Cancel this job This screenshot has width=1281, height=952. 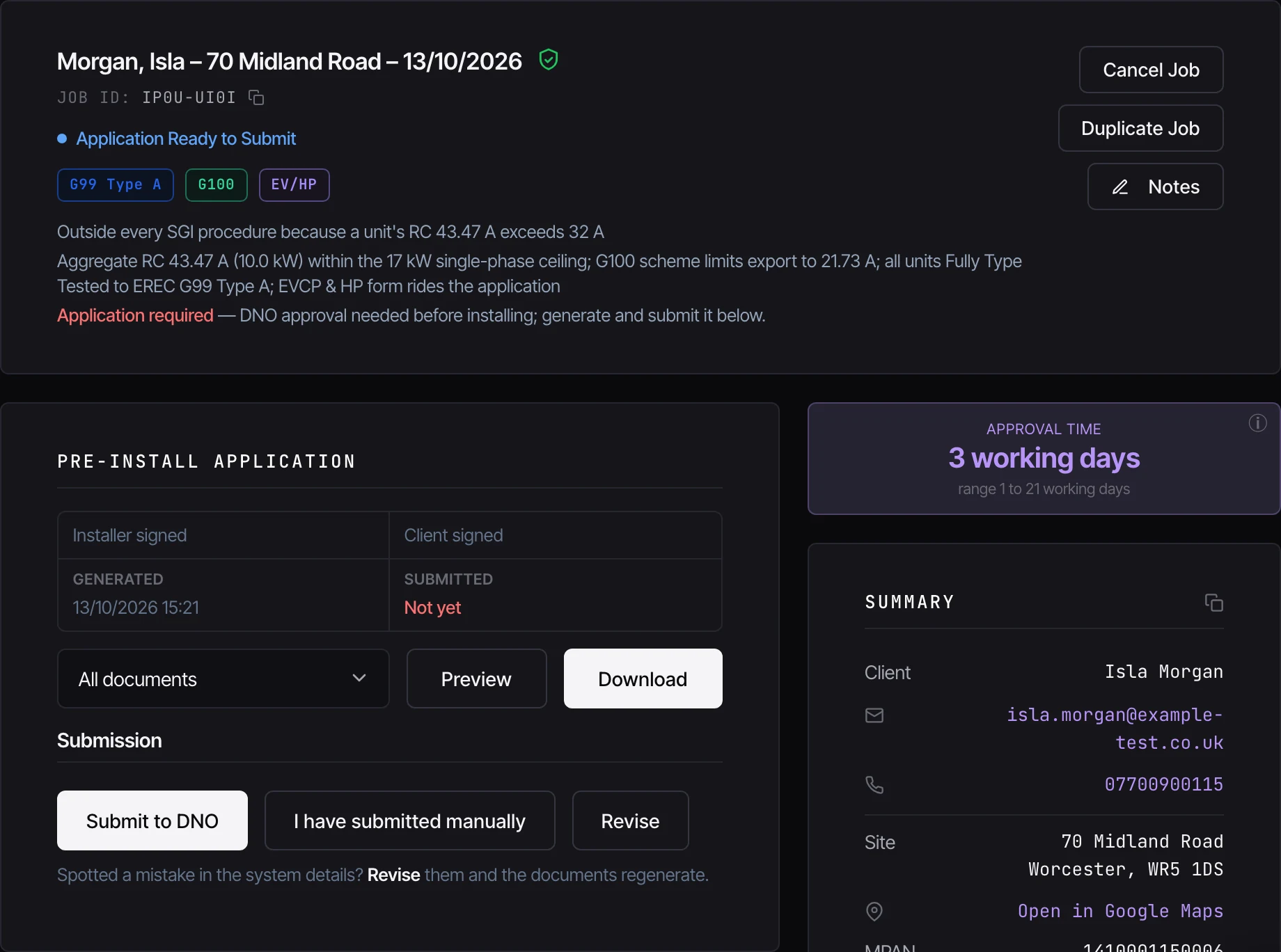click(1151, 70)
